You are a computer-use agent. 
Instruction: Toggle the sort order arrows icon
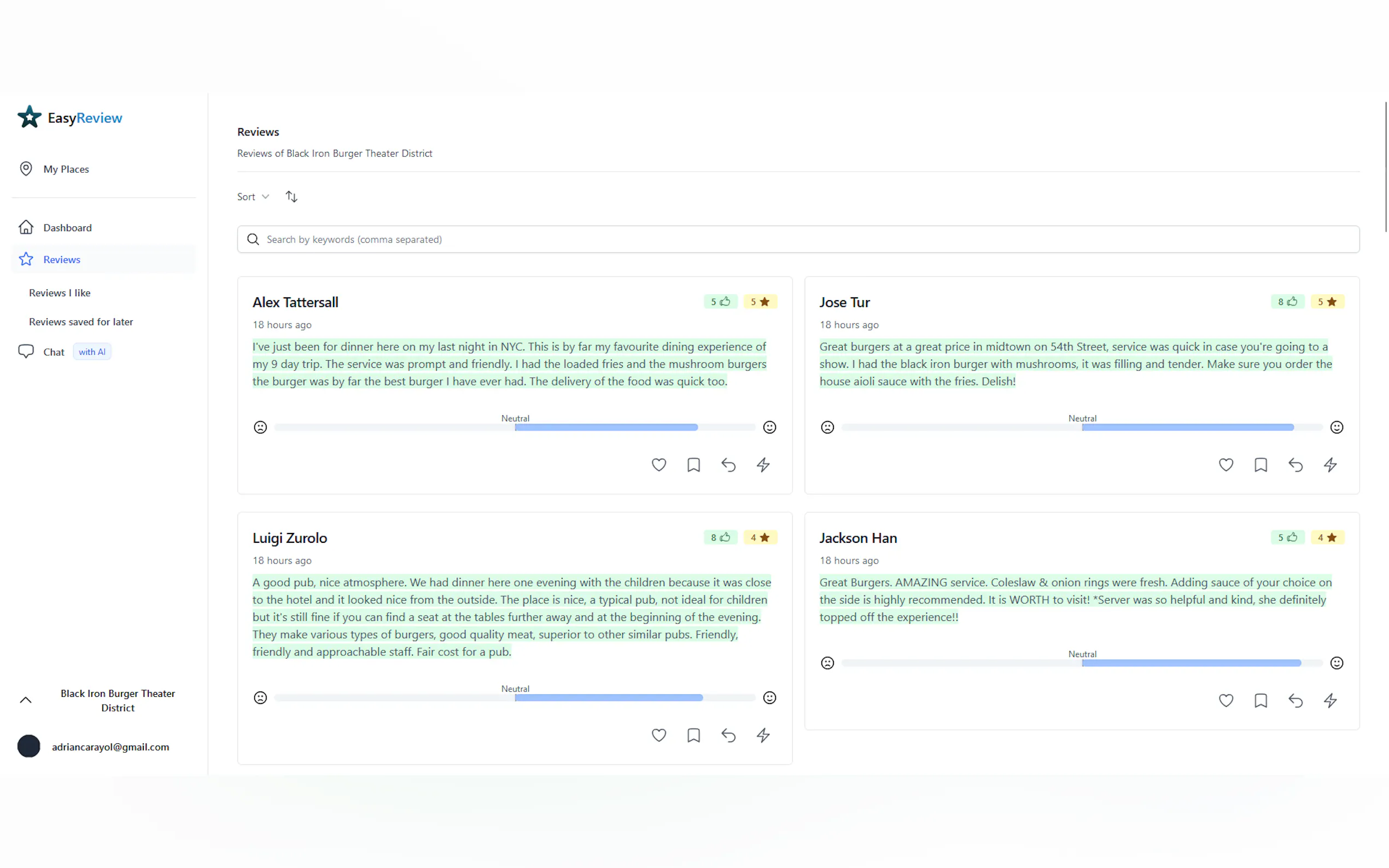[x=291, y=196]
